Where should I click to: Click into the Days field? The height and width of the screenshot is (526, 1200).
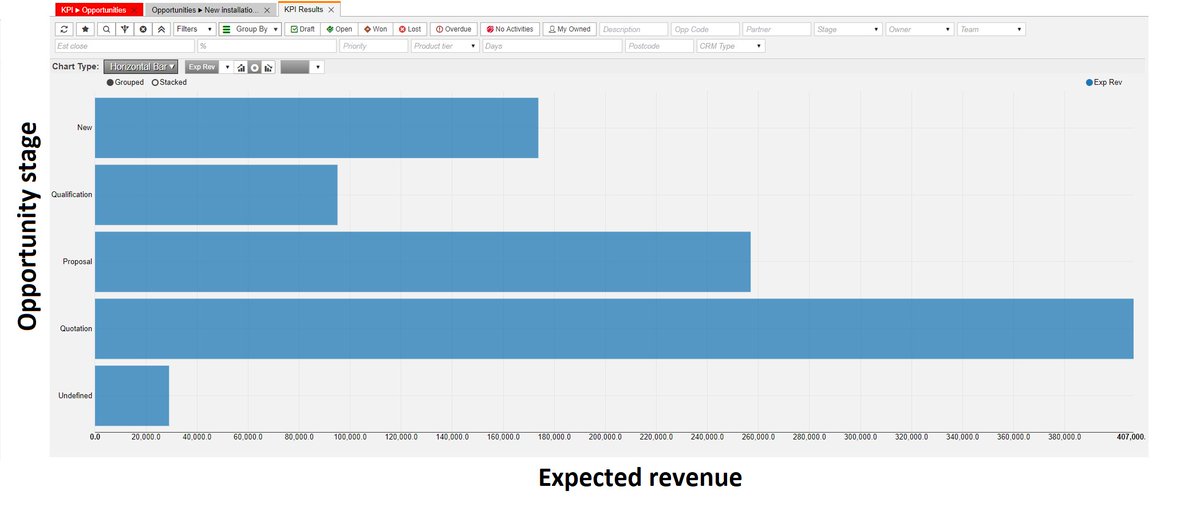552,46
